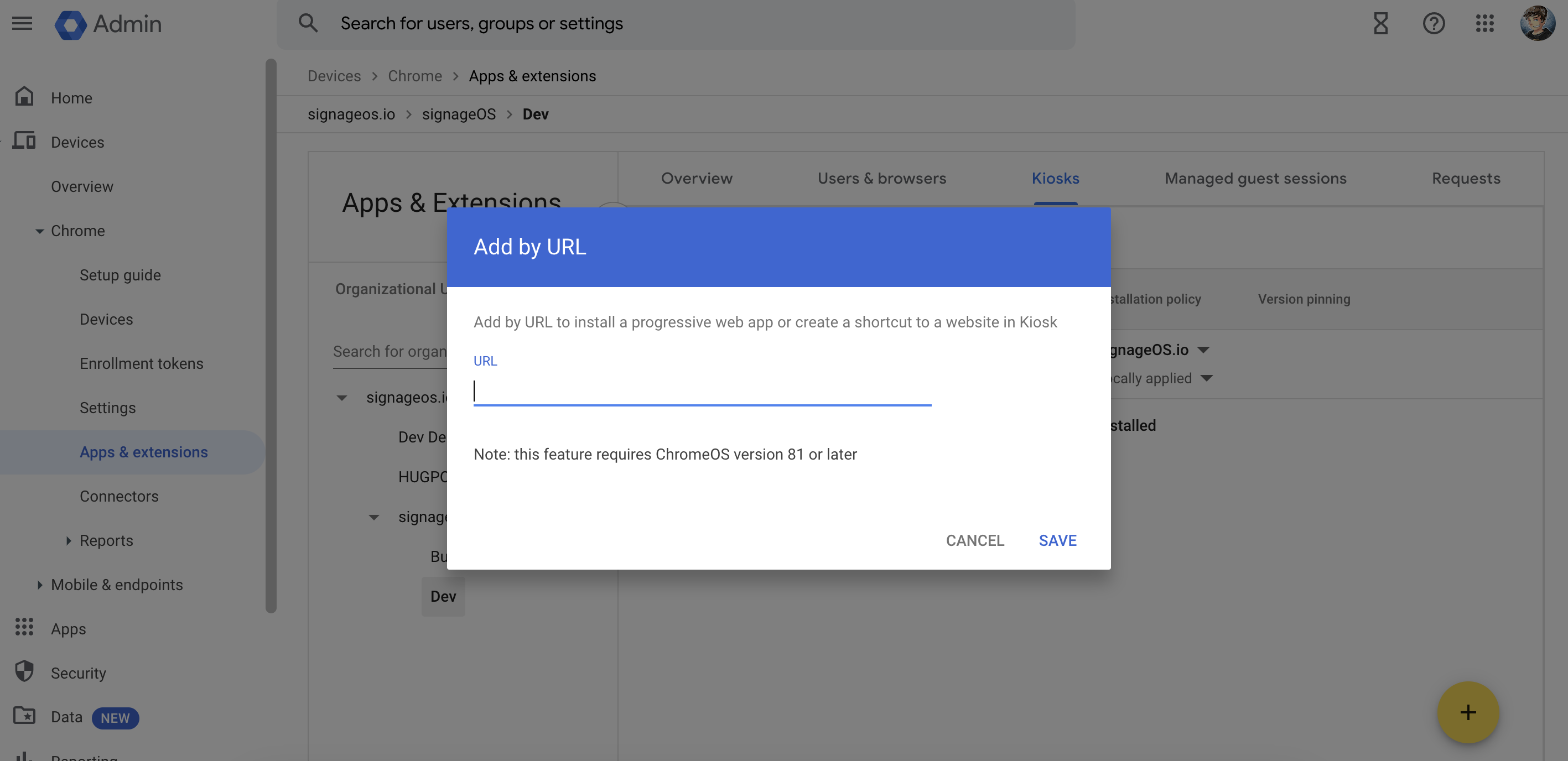
Task: Collapse the signageos.io organizational unit tree
Action: [x=341, y=397]
